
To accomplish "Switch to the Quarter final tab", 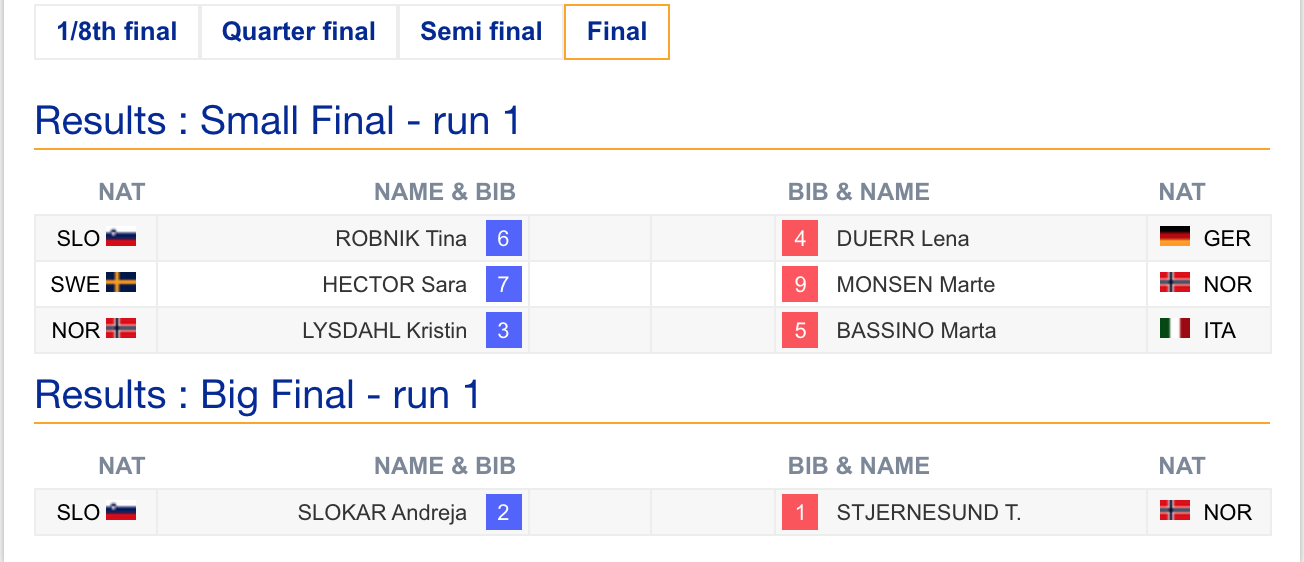I will 299,32.
